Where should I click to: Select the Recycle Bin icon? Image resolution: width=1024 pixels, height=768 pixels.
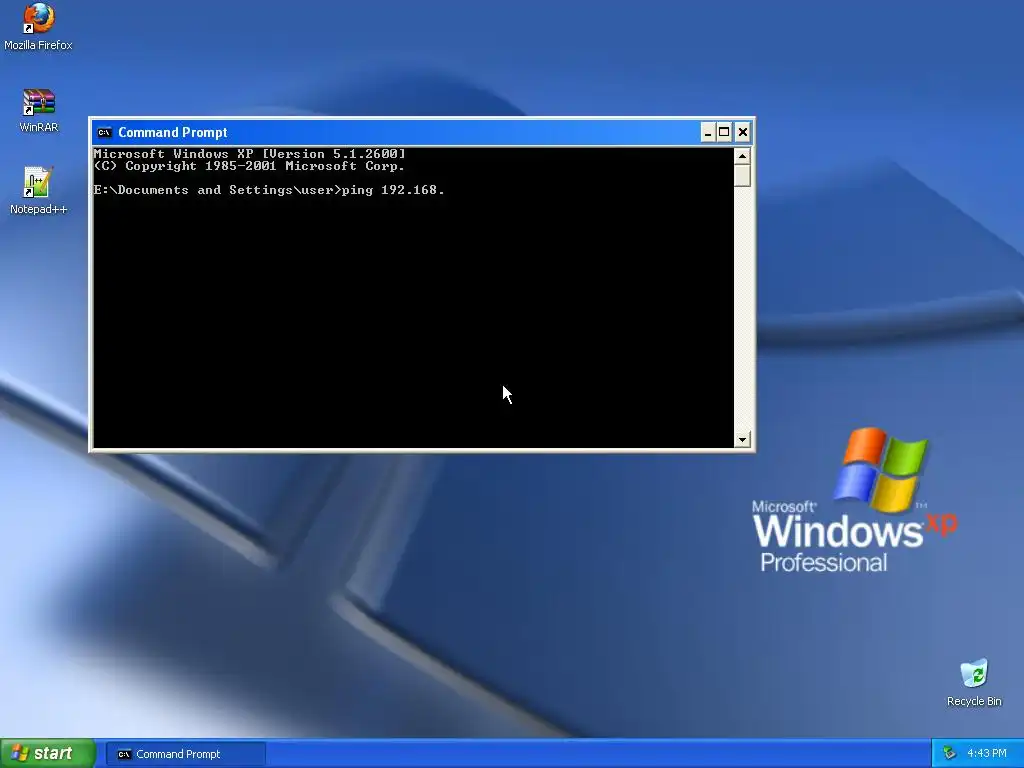pos(974,682)
